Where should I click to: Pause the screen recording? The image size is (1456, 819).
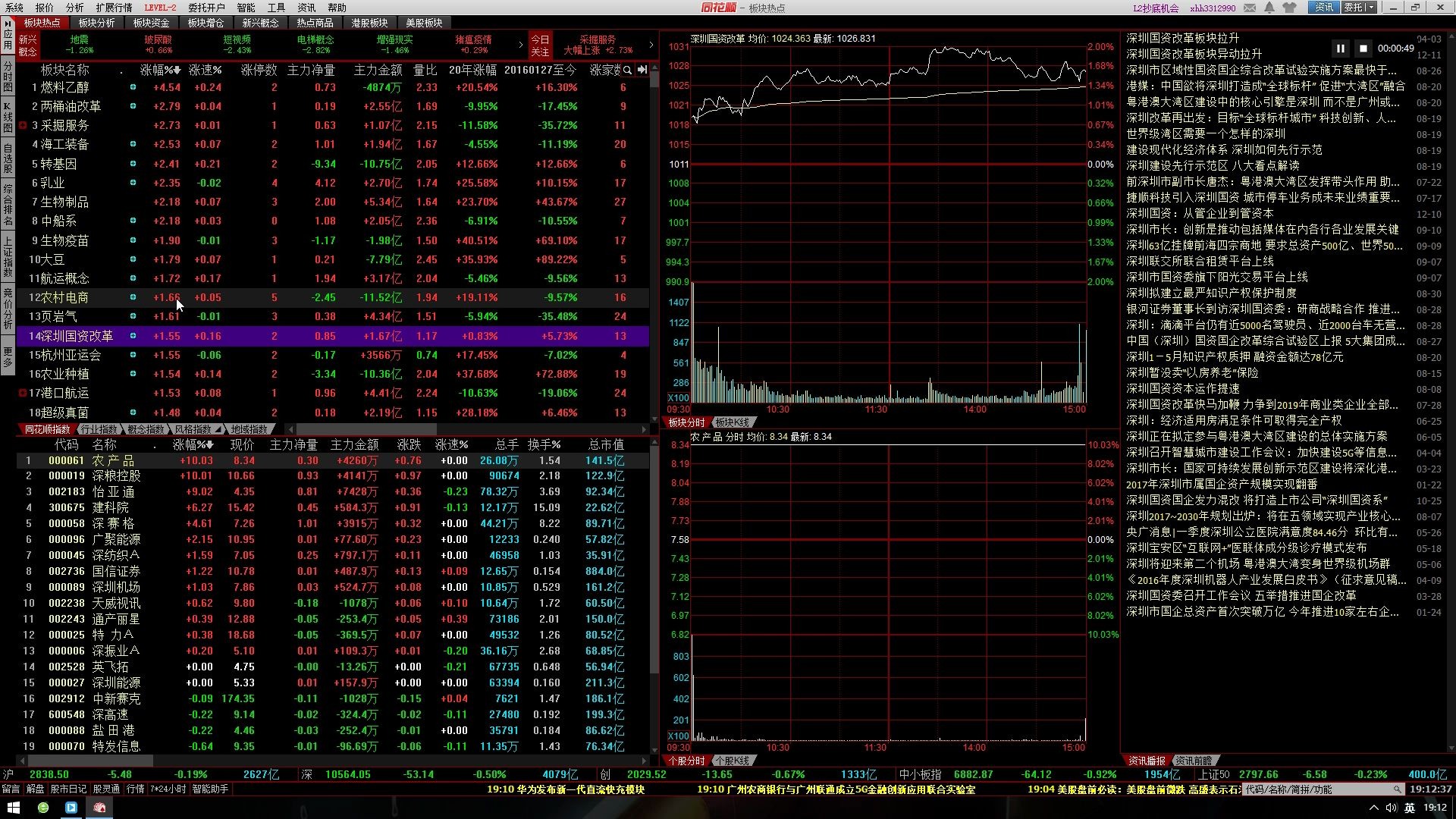pos(1340,49)
